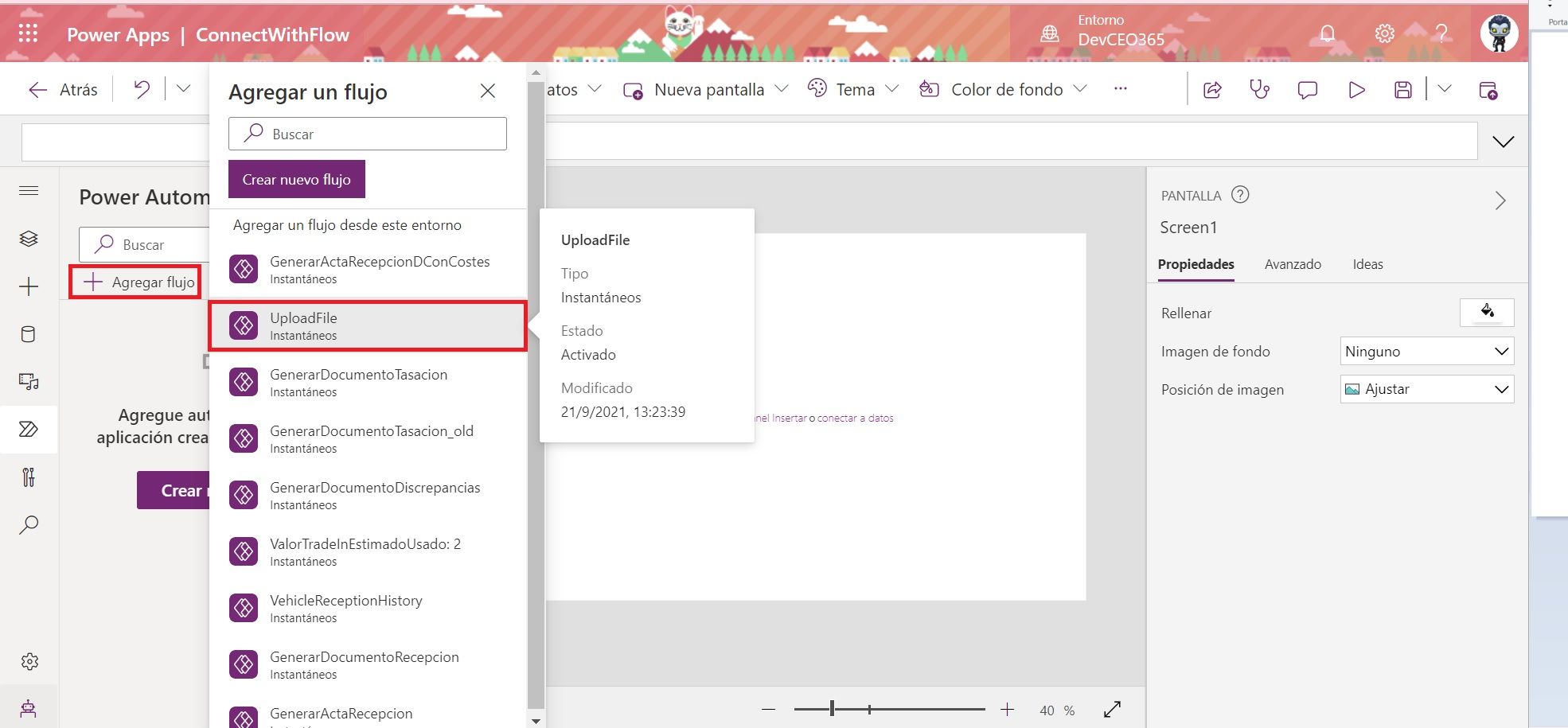Select the GenerarDocumentoTasacion flow
1568x728 pixels.
point(368,383)
